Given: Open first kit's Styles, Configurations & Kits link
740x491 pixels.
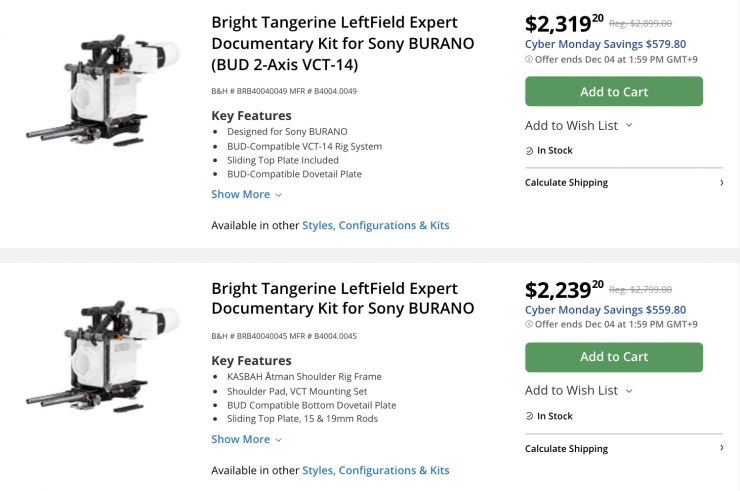Looking at the screenshot, I should (375, 225).
